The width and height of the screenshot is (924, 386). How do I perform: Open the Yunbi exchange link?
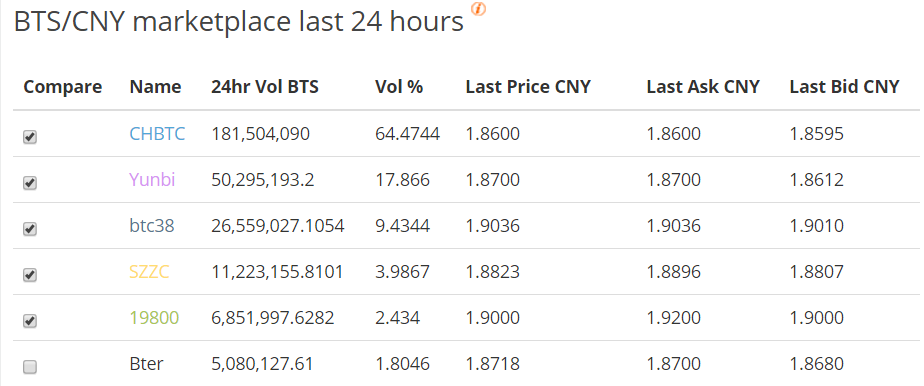152,180
